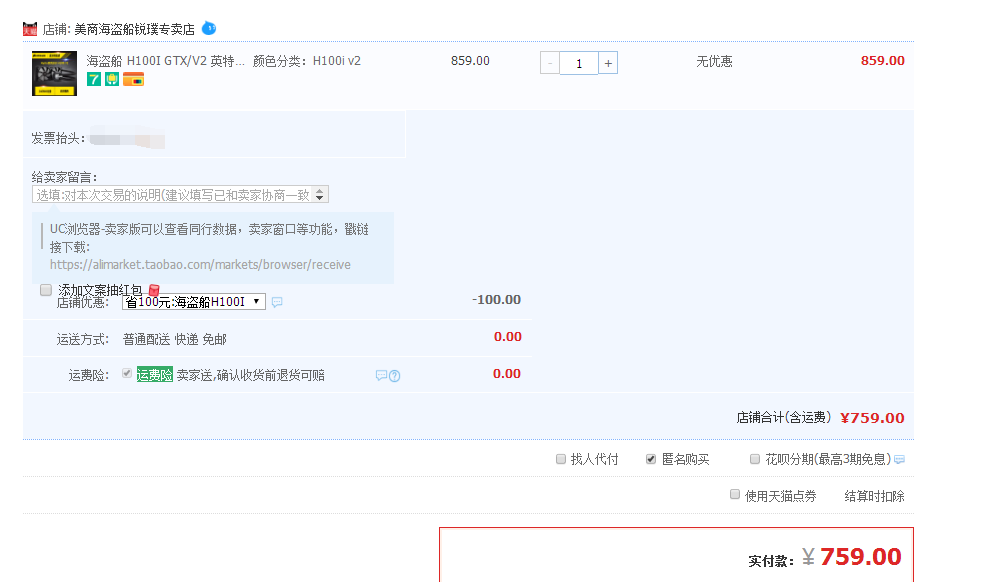Screen dimensions: 996x582
Task: Click the green 7-day return badge icon
Action: tap(94, 79)
